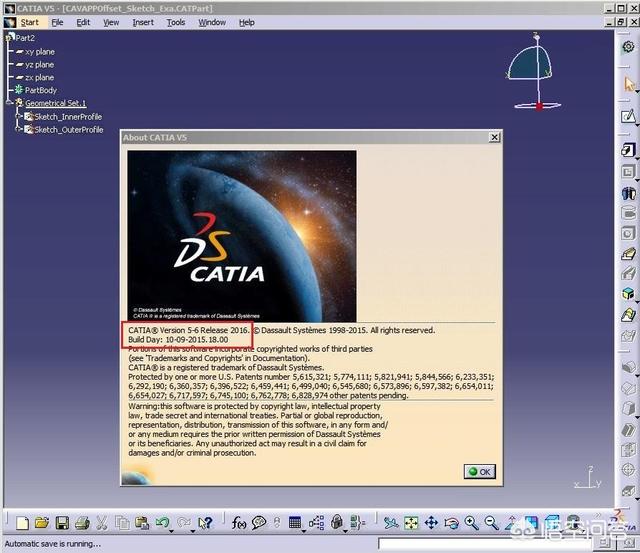Open the Tools menu

(x=176, y=22)
